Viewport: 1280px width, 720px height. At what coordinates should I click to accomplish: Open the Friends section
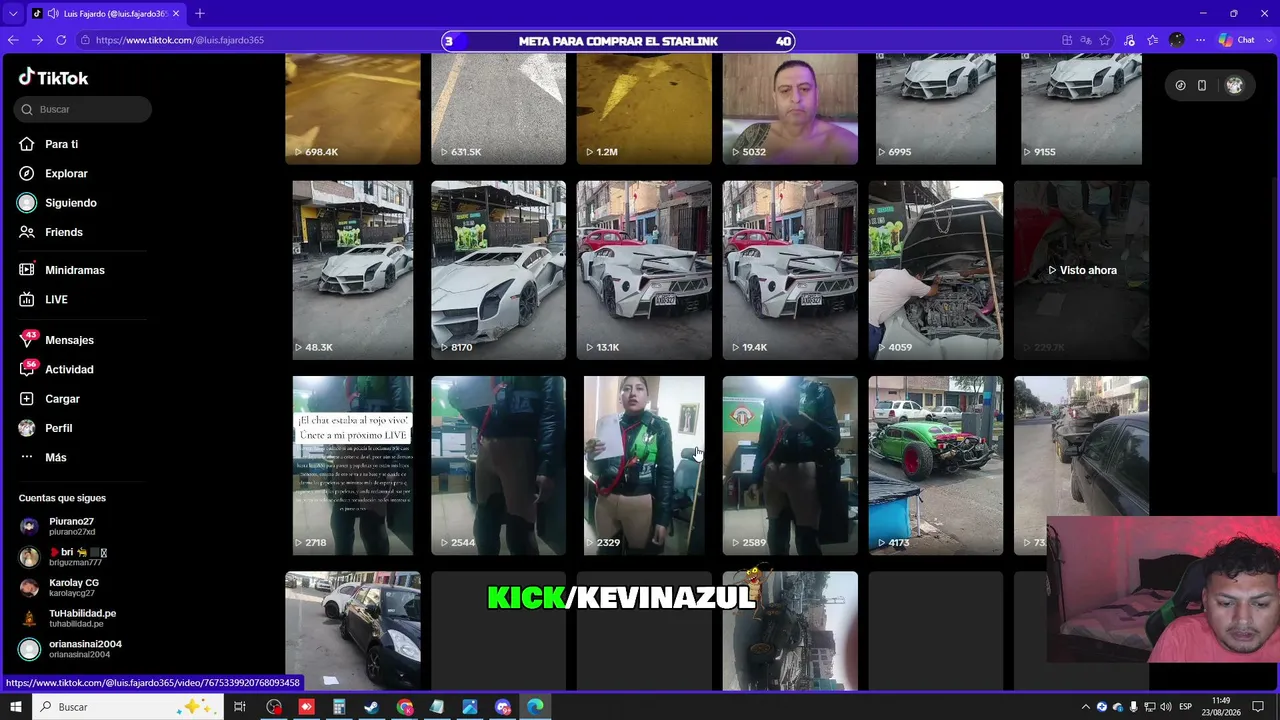[50, 232]
